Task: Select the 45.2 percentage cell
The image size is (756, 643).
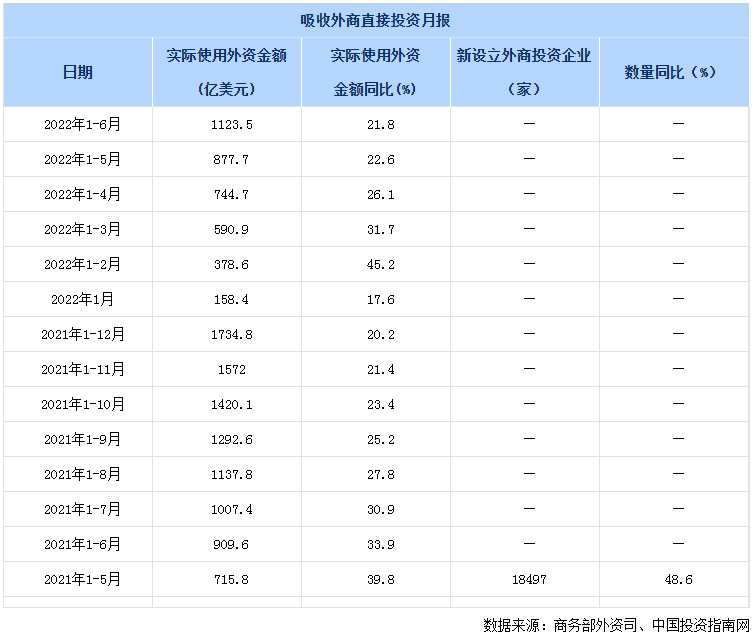Action: coord(376,264)
